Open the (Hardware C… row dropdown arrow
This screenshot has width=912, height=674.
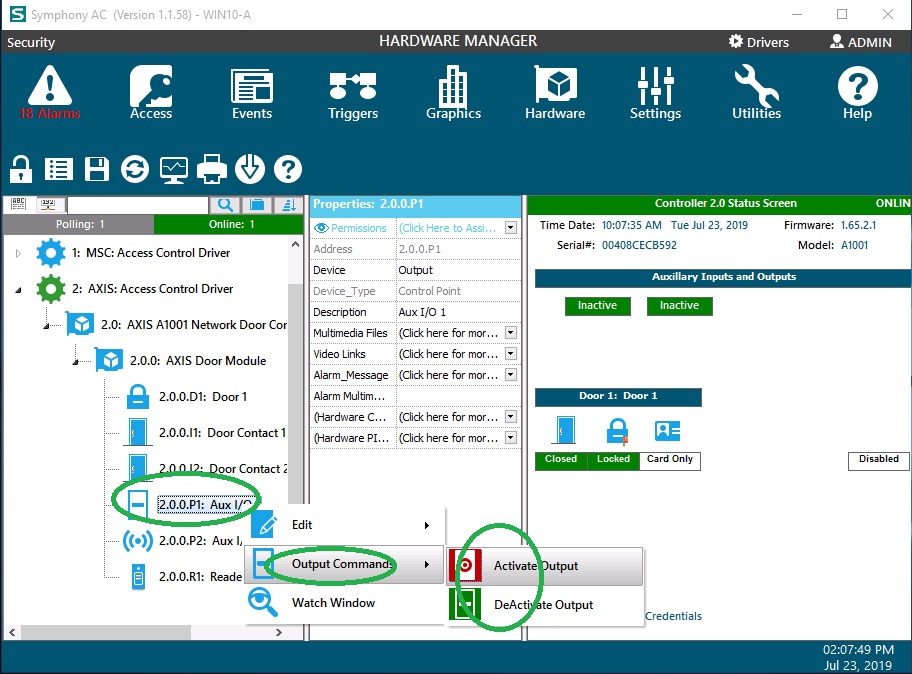coord(511,416)
